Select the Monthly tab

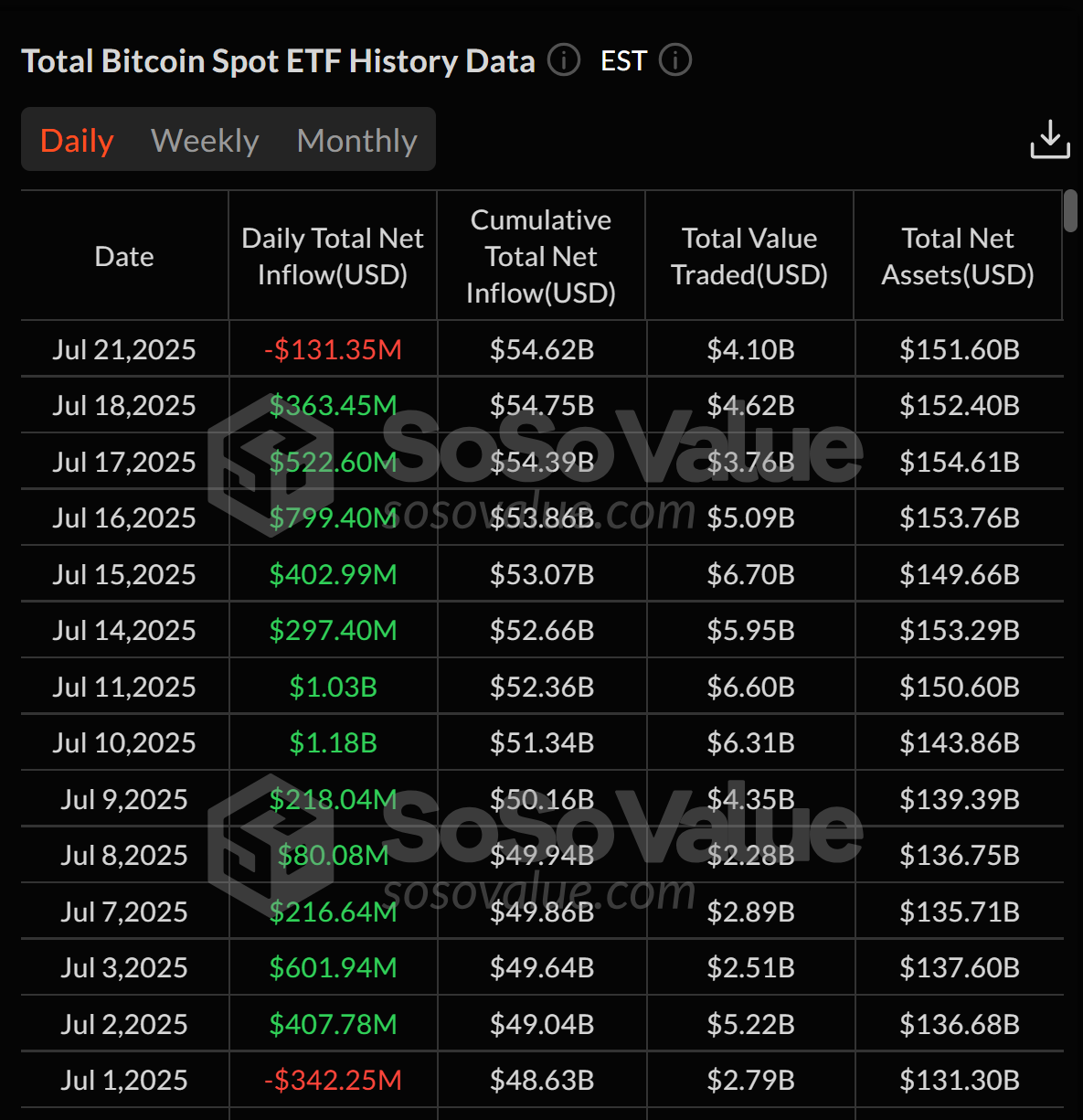[356, 140]
